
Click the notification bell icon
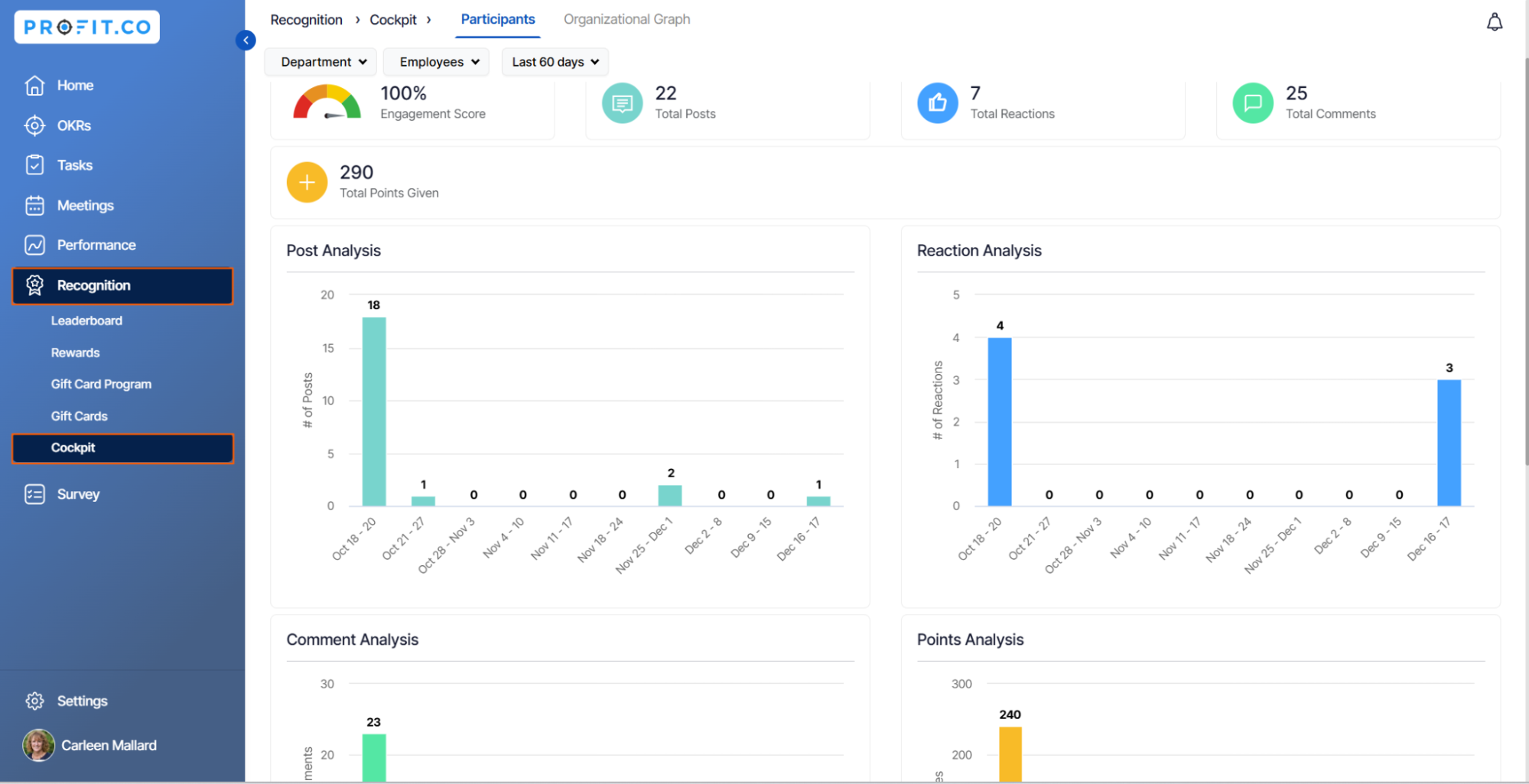tap(1496, 22)
